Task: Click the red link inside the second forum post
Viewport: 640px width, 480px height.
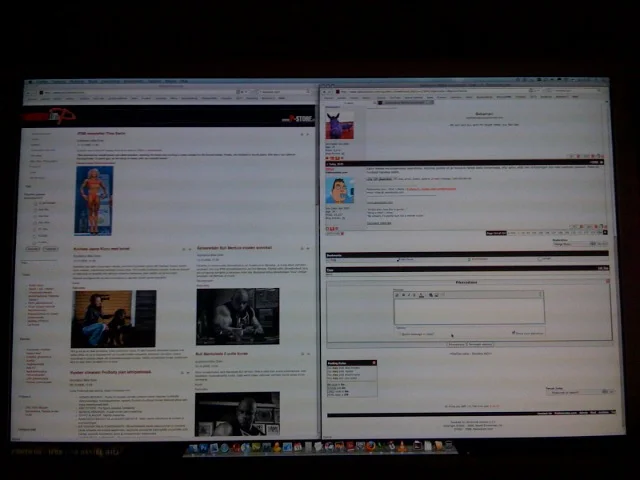Action: pyautogui.click(x=430, y=188)
